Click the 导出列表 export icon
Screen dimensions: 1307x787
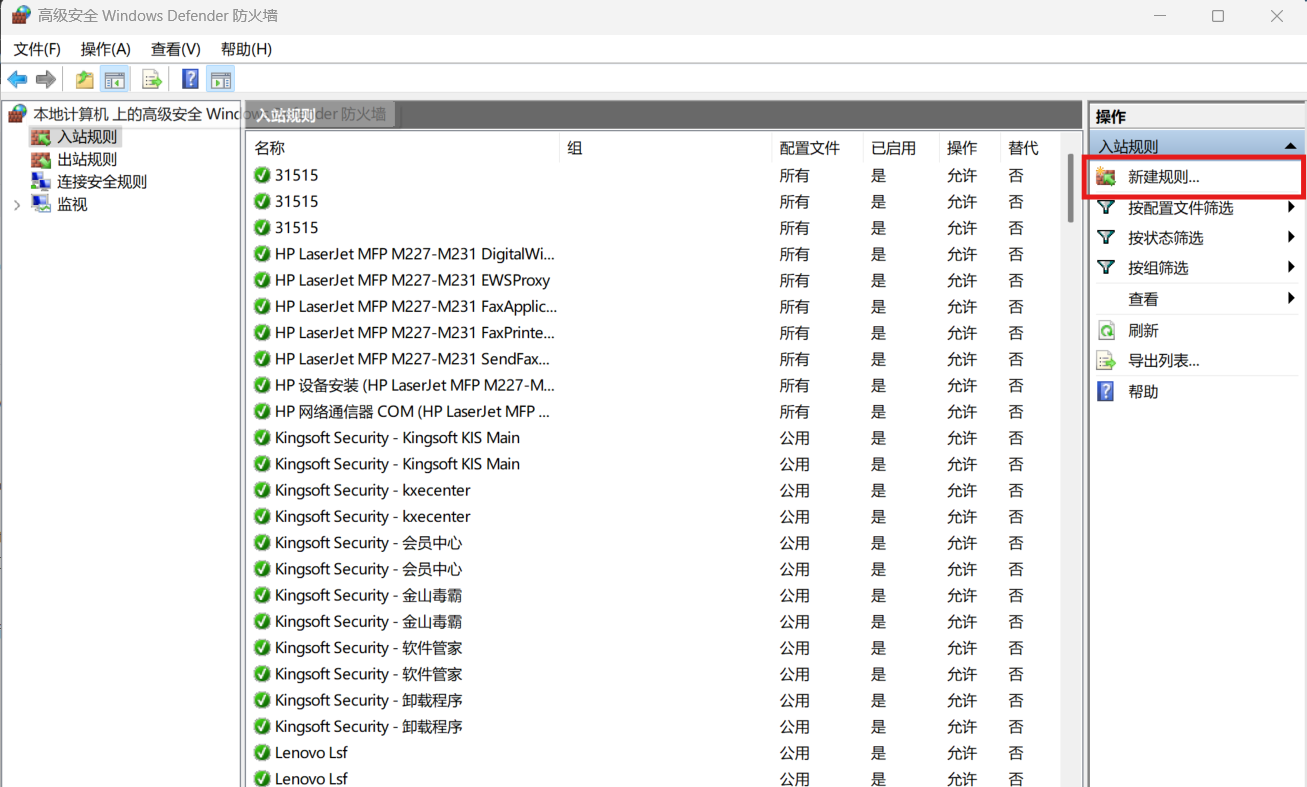[x=1106, y=361]
